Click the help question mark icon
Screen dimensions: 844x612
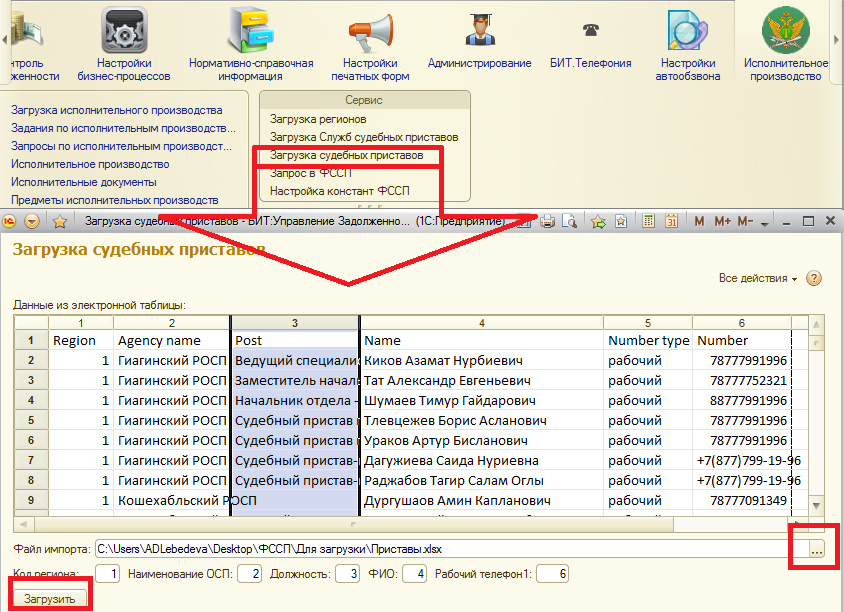coord(814,278)
